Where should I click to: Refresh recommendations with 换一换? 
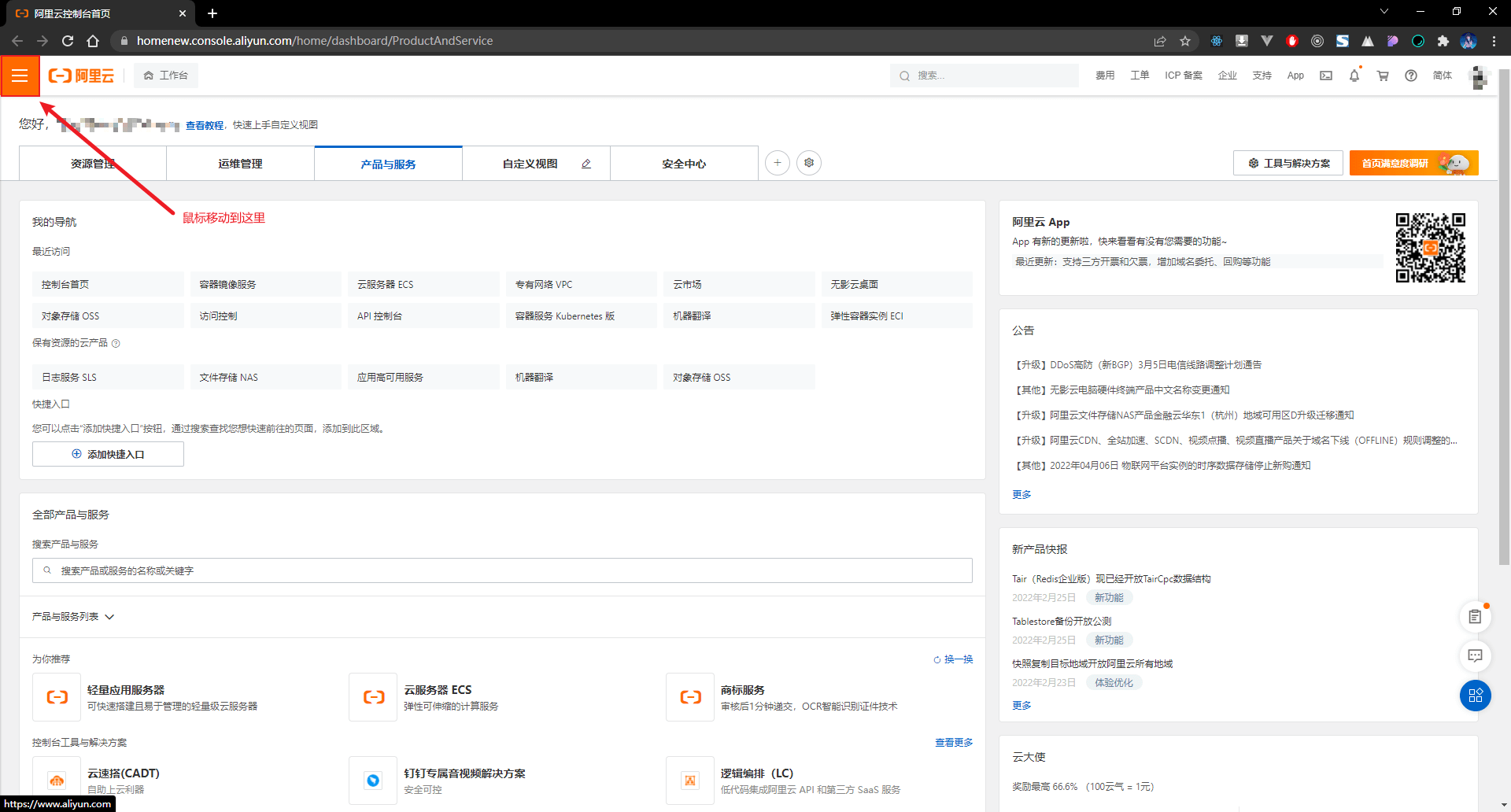pos(953,659)
